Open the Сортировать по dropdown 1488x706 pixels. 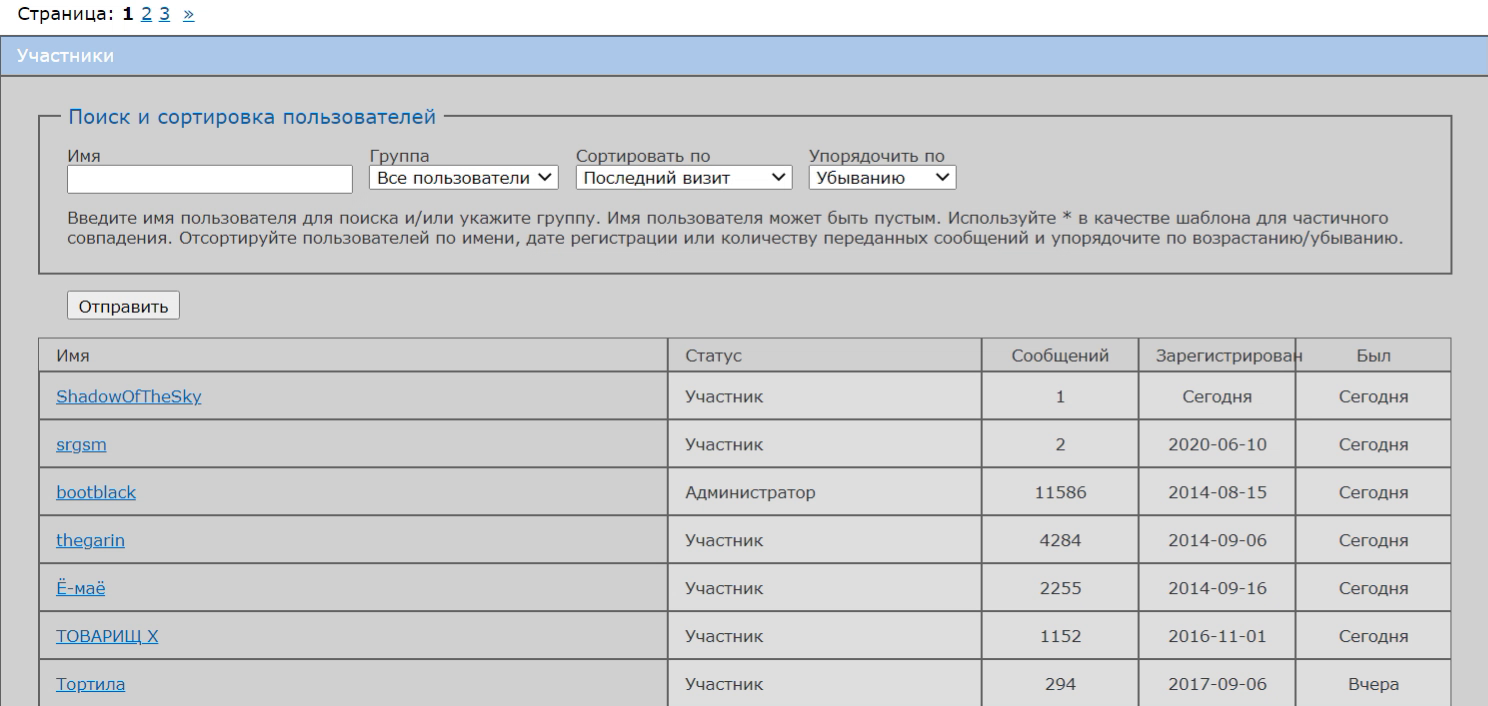coord(684,178)
